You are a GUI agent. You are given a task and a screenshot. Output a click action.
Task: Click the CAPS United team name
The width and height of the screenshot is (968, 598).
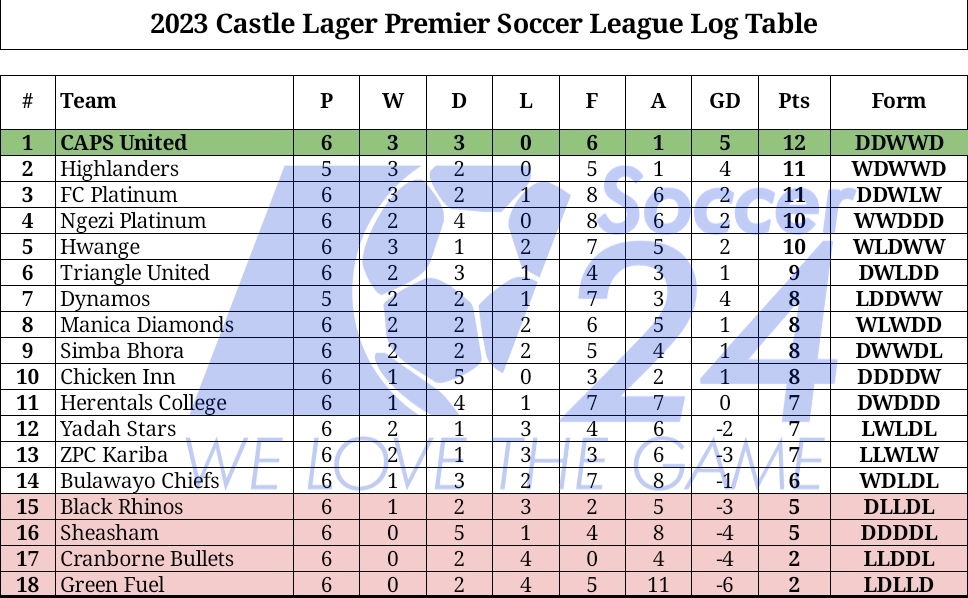coord(123,143)
